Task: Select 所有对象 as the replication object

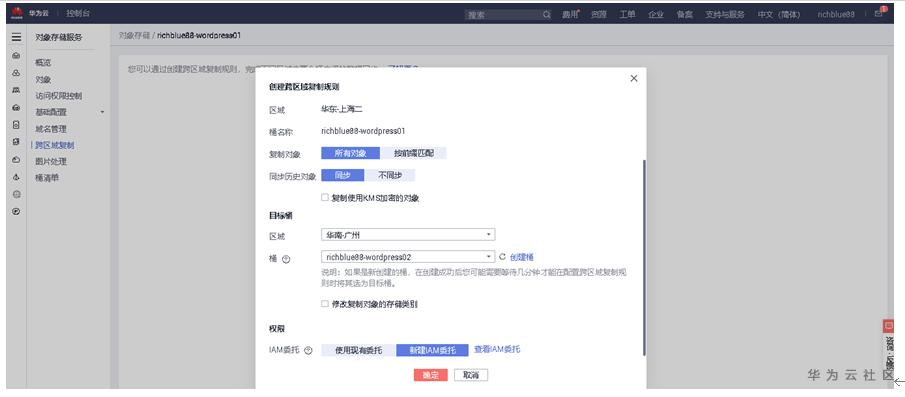Action: point(350,153)
